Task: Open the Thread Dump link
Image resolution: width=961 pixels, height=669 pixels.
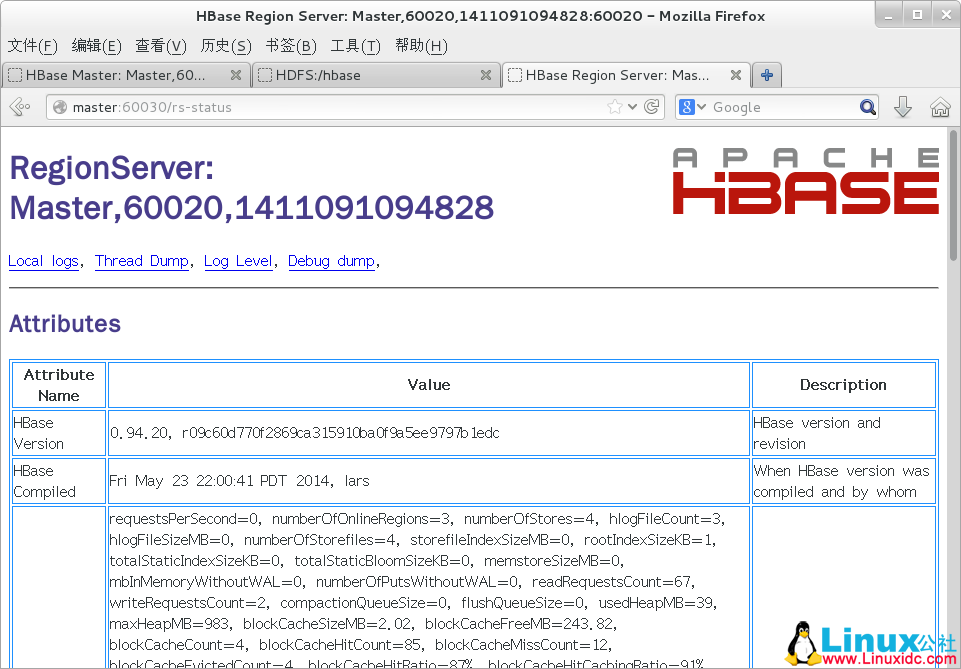Action: [x=142, y=261]
